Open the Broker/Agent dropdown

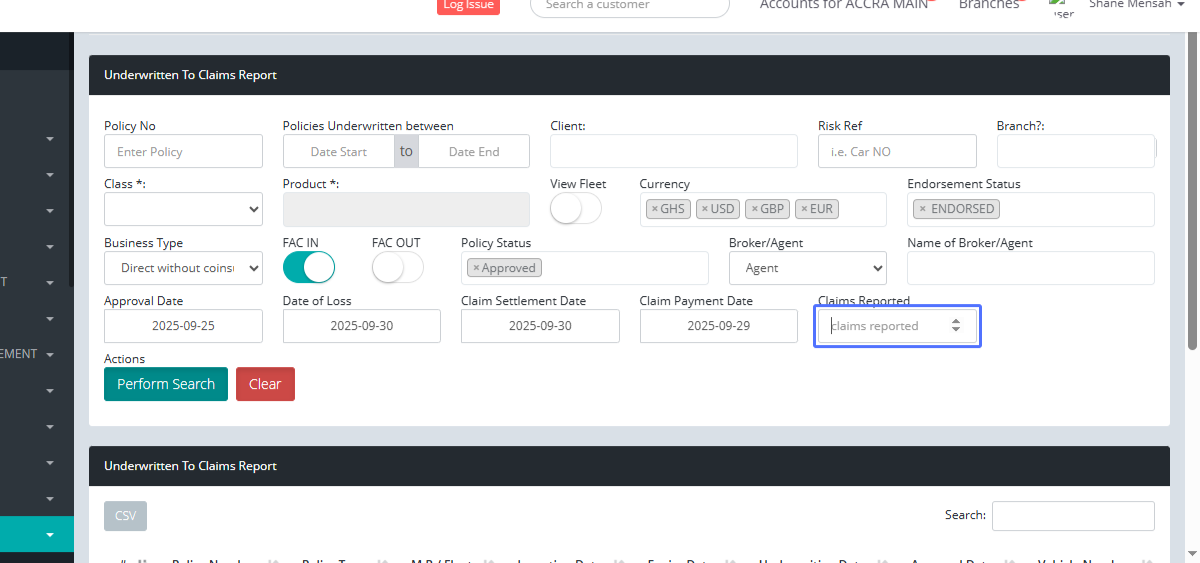pos(807,268)
